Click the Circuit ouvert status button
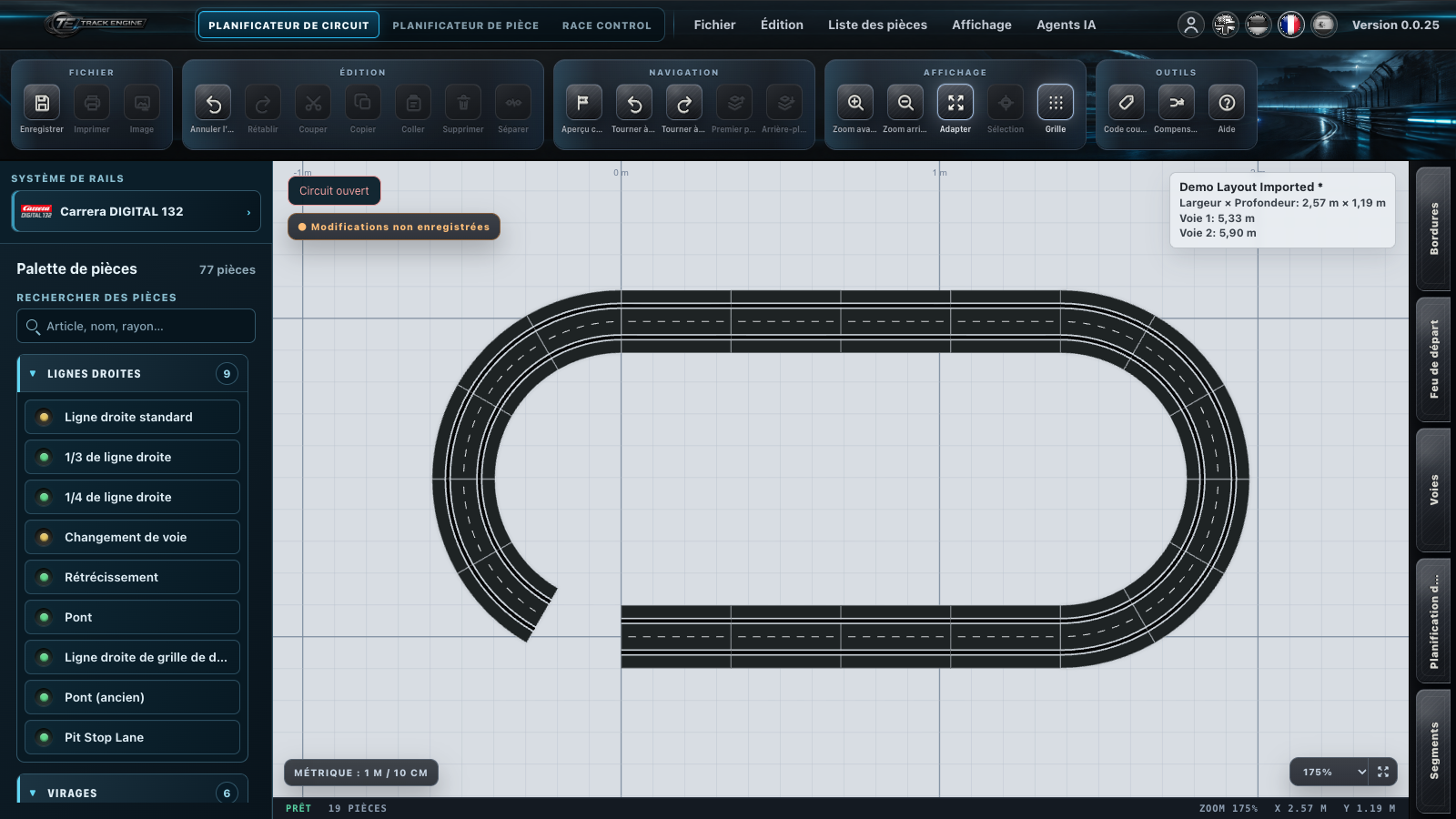The image size is (1456, 819). pyautogui.click(x=334, y=191)
